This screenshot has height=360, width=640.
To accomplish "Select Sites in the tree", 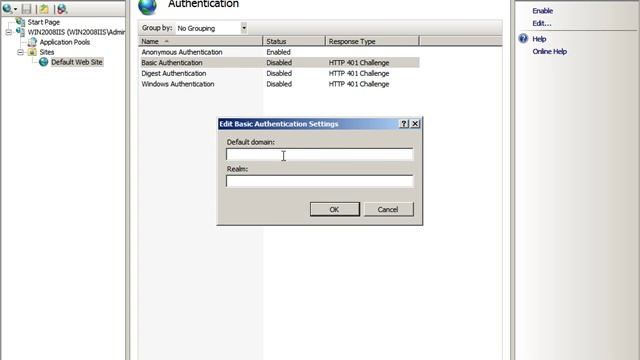I will point(47,52).
